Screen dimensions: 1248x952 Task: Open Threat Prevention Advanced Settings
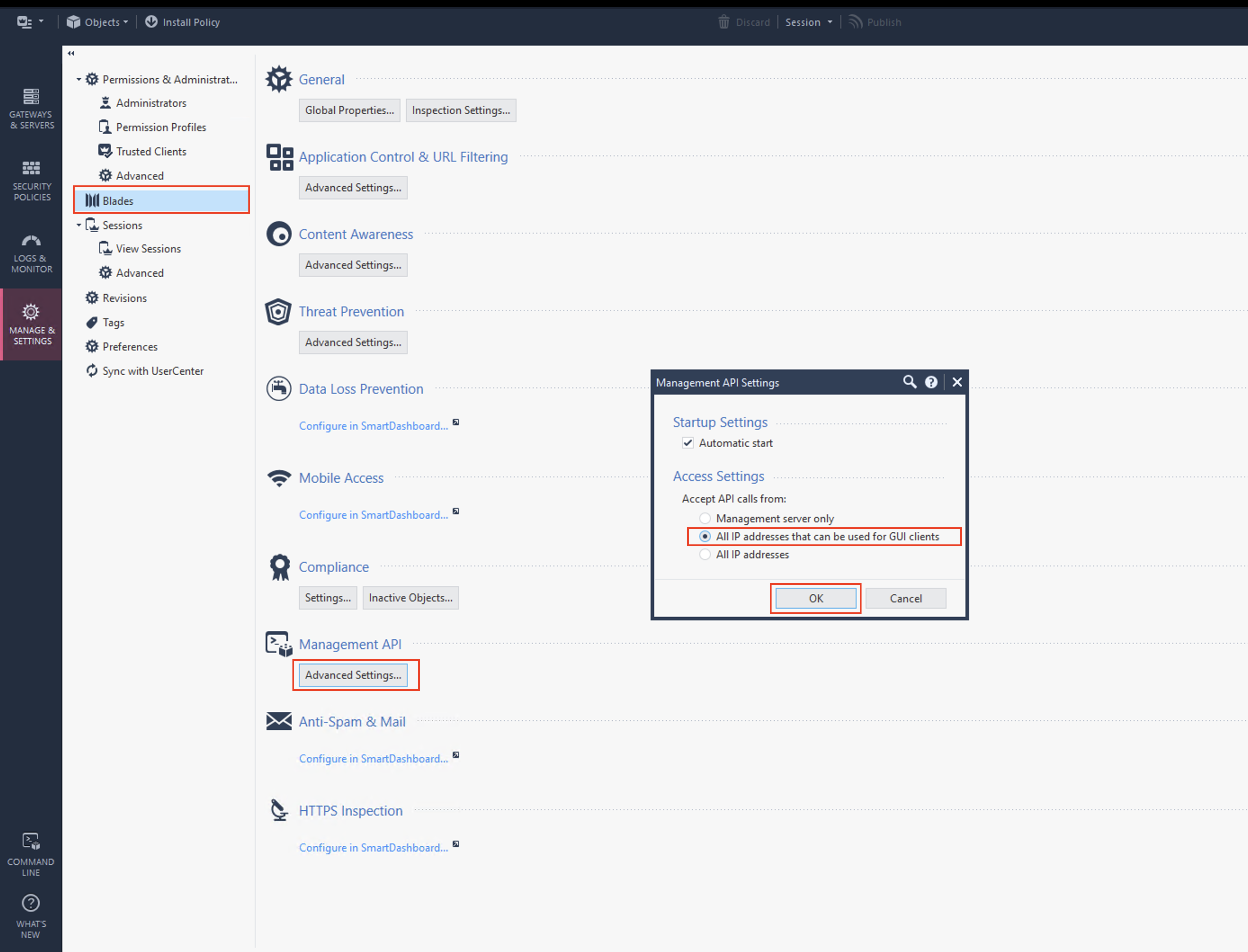(x=353, y=342)
